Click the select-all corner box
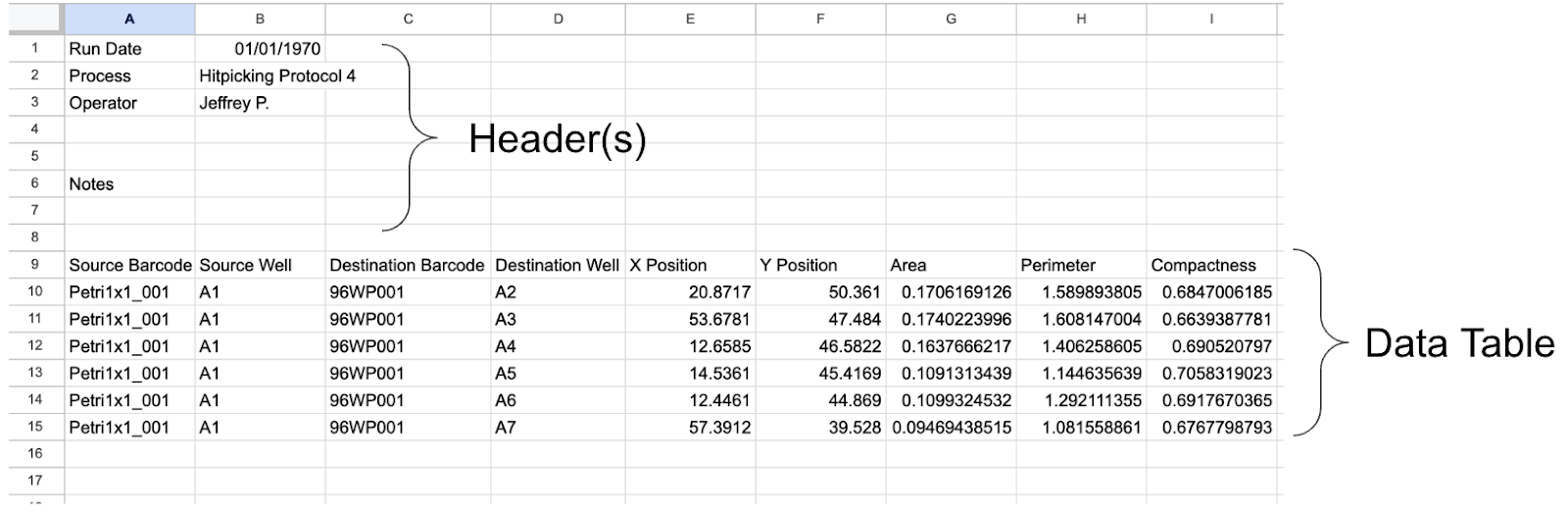The height and width of the screenshot is (512, 1568). coord(35,19)
